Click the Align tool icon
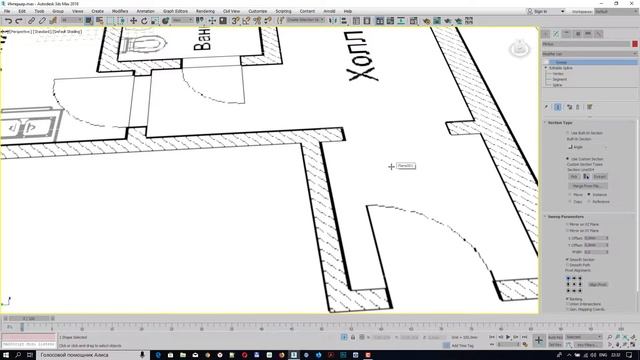Screen dimensions: 640x360 (x=344, y=21)
